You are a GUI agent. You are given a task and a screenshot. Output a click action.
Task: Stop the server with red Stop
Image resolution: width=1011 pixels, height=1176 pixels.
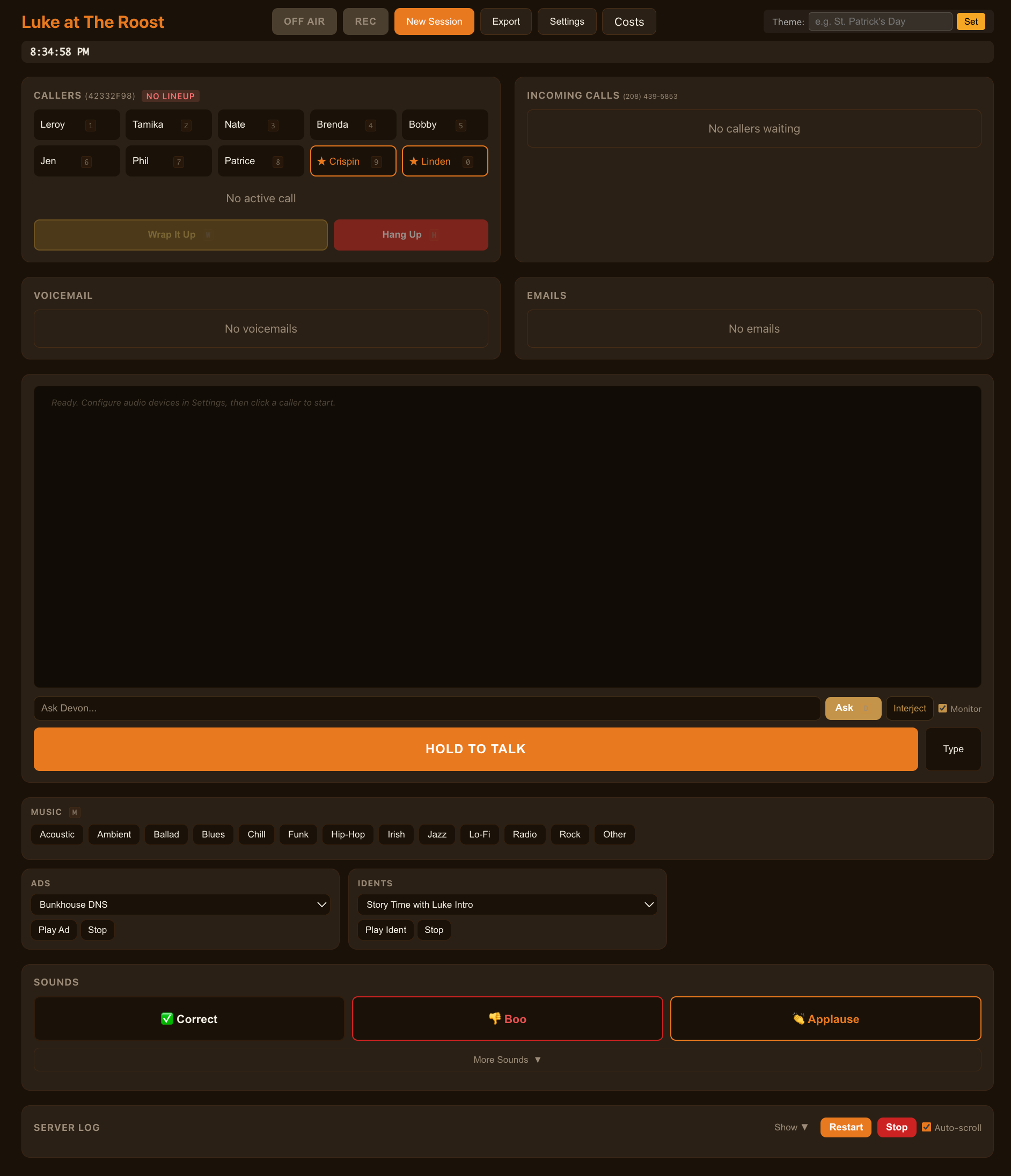[x=896, y=1127]
